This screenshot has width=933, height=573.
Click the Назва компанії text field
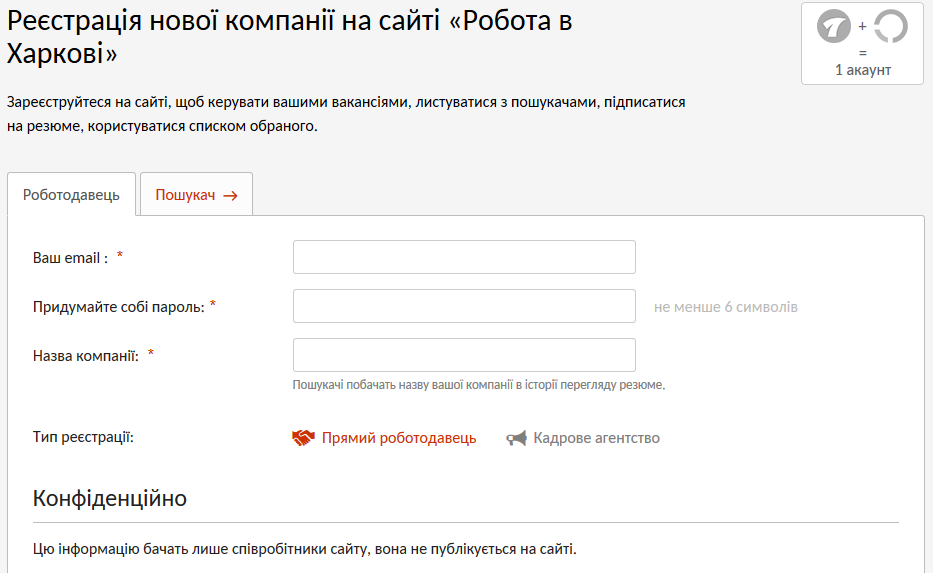tap(464, 355)
